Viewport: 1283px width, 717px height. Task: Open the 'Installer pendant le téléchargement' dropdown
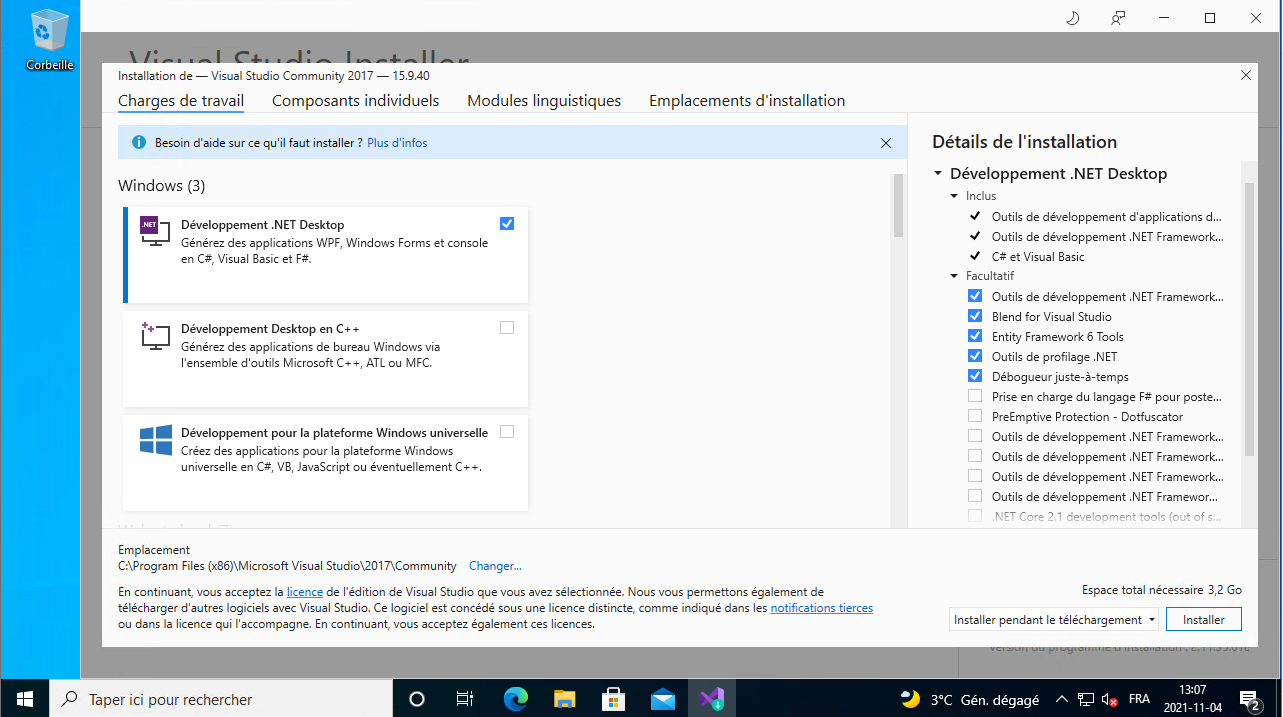point(1053,620)
